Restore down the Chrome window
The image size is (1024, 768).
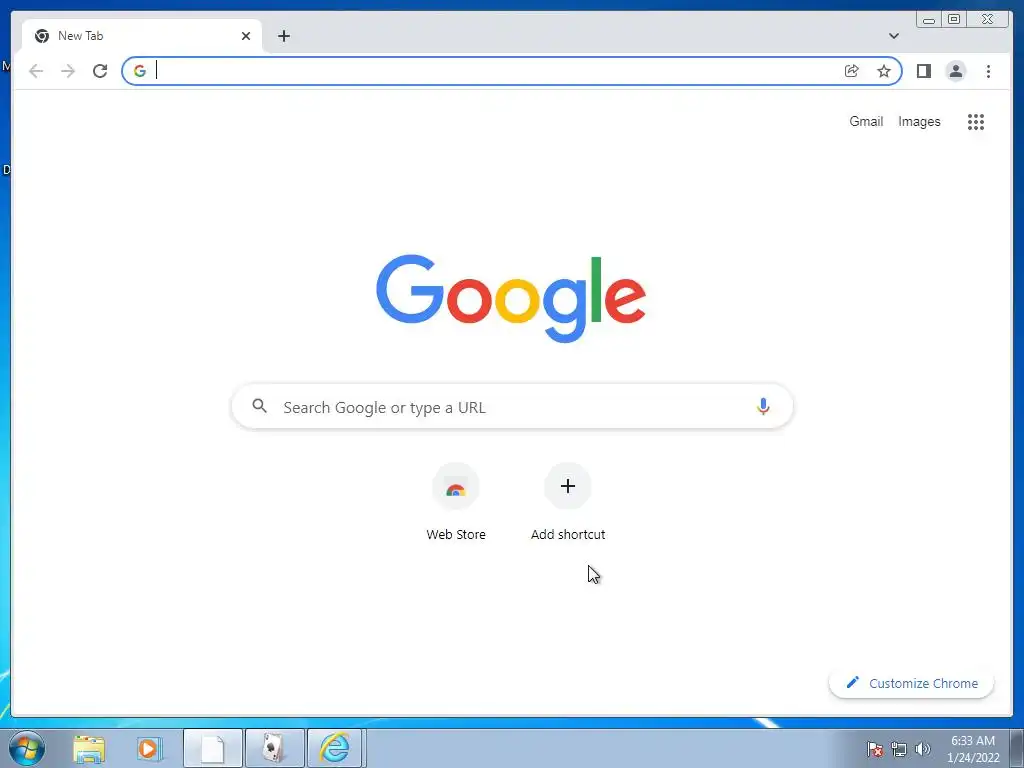pyautogui.click(x=953, y=20)
